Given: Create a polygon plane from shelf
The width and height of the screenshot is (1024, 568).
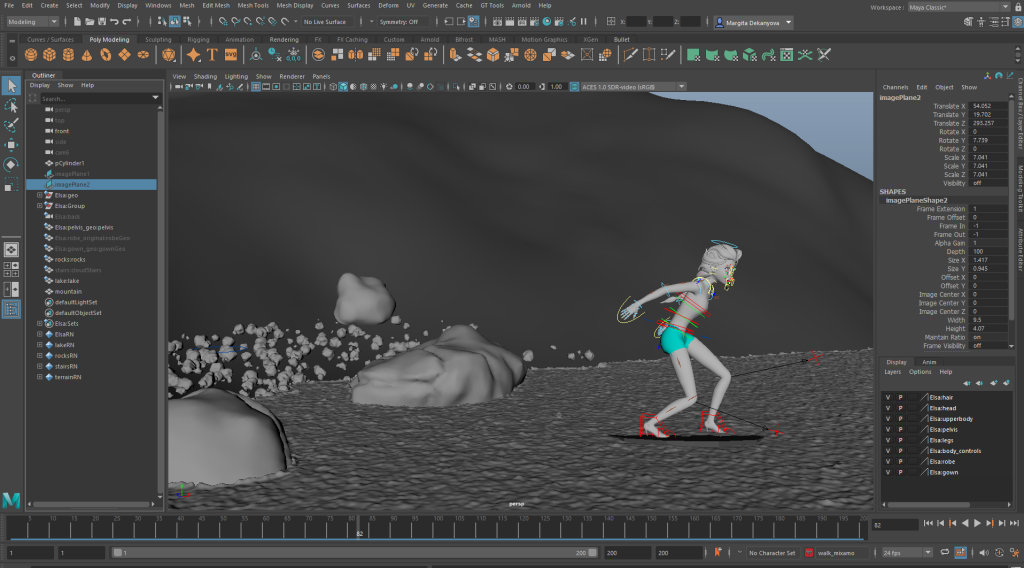Looking at the screenshot, I should (124, 55).
